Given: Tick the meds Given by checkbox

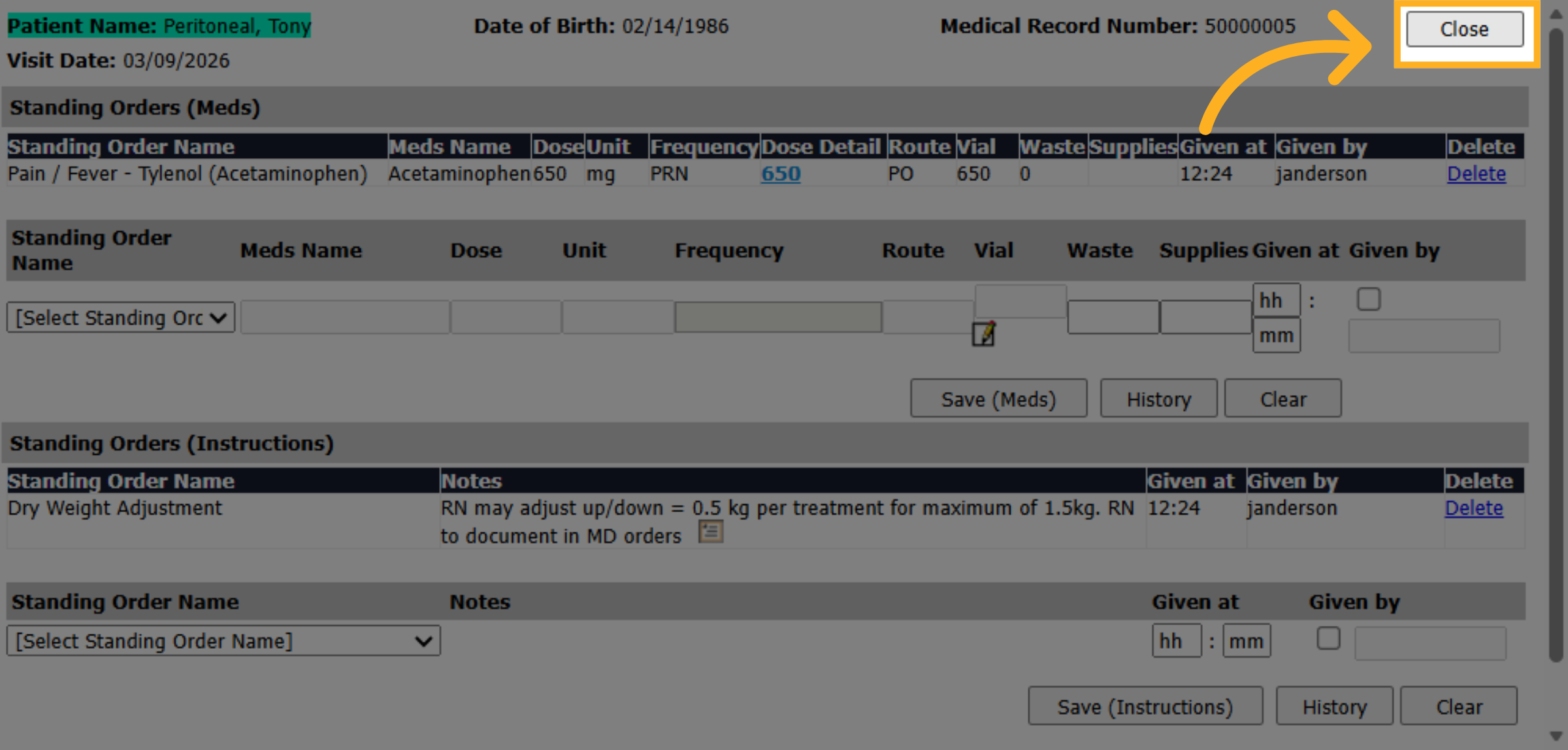Looking at the screenshot, I should 1368,299.
